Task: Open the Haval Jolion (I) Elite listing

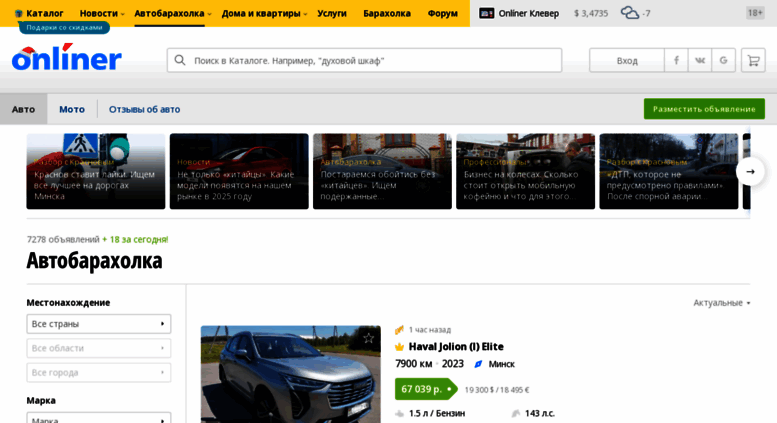Action: 456,347
